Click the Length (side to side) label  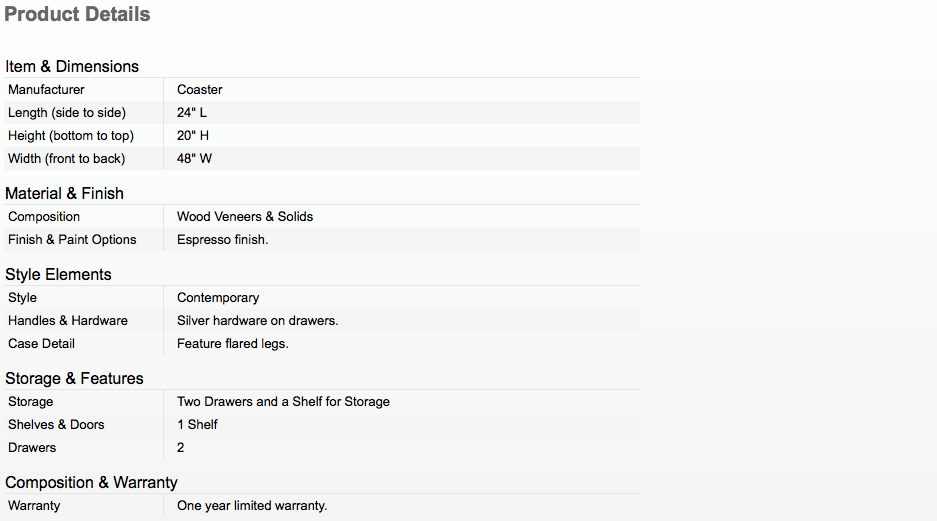[x=67, y=113]
